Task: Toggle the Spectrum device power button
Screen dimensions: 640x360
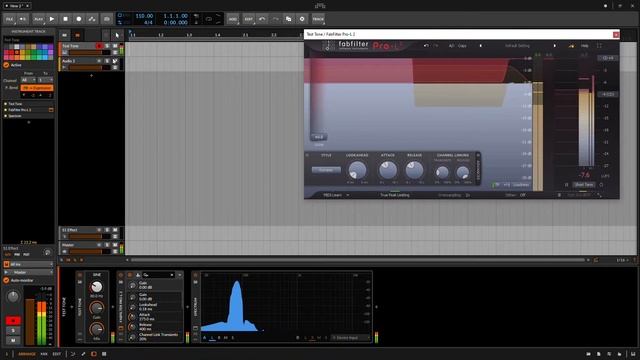Action: tap(196, 275)
